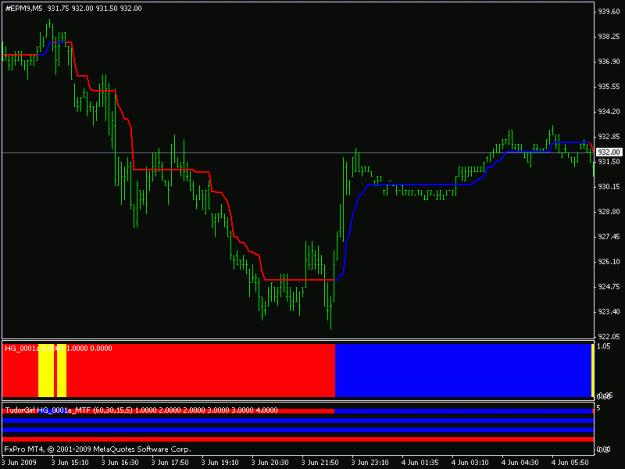This screenshot has height=469, width=625.
Task: Click the 926.10 price axis label
Action: coord(609,262)
